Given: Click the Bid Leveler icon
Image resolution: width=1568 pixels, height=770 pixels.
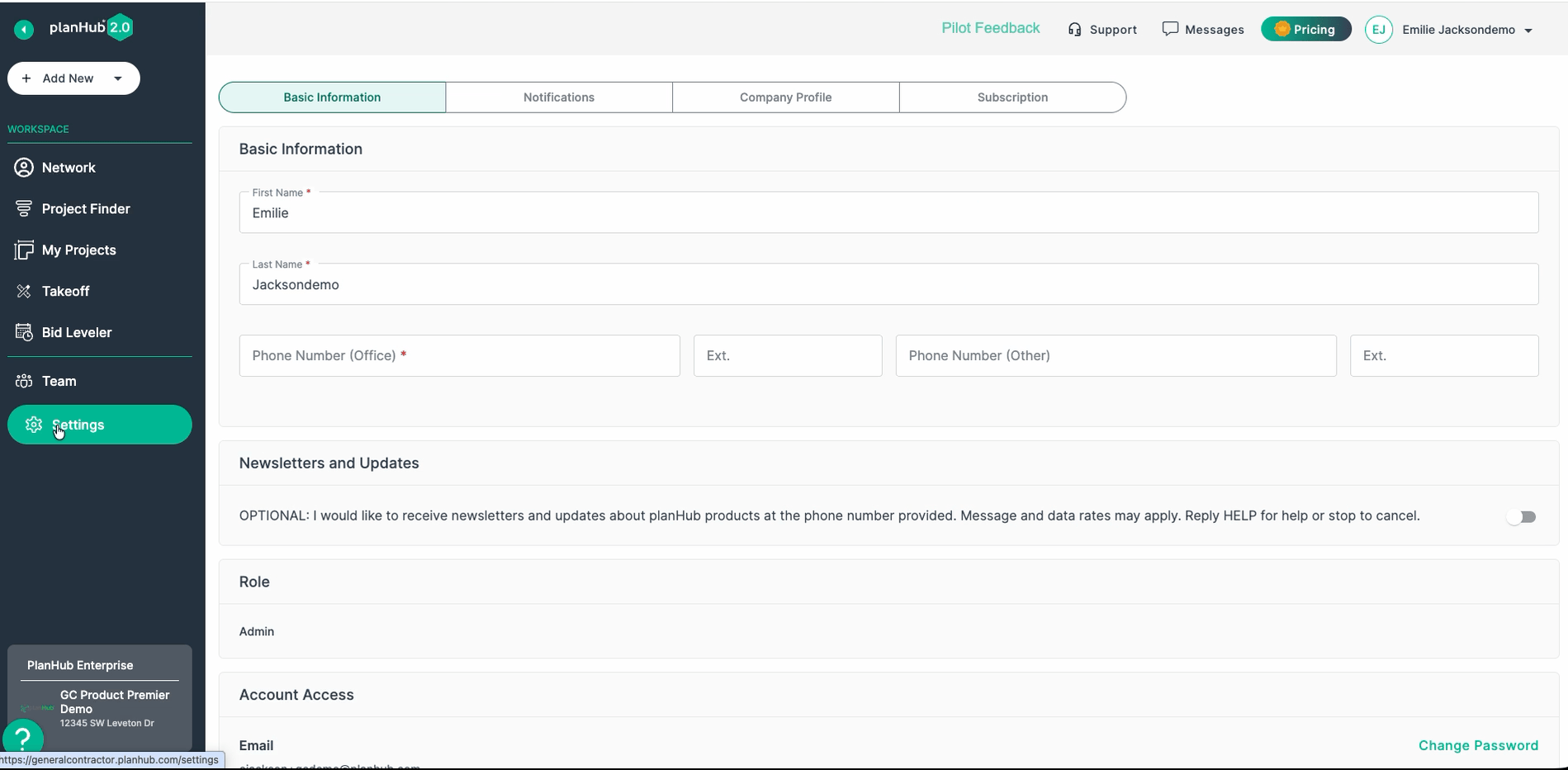Looking at the screenshot, I should 24,333.
